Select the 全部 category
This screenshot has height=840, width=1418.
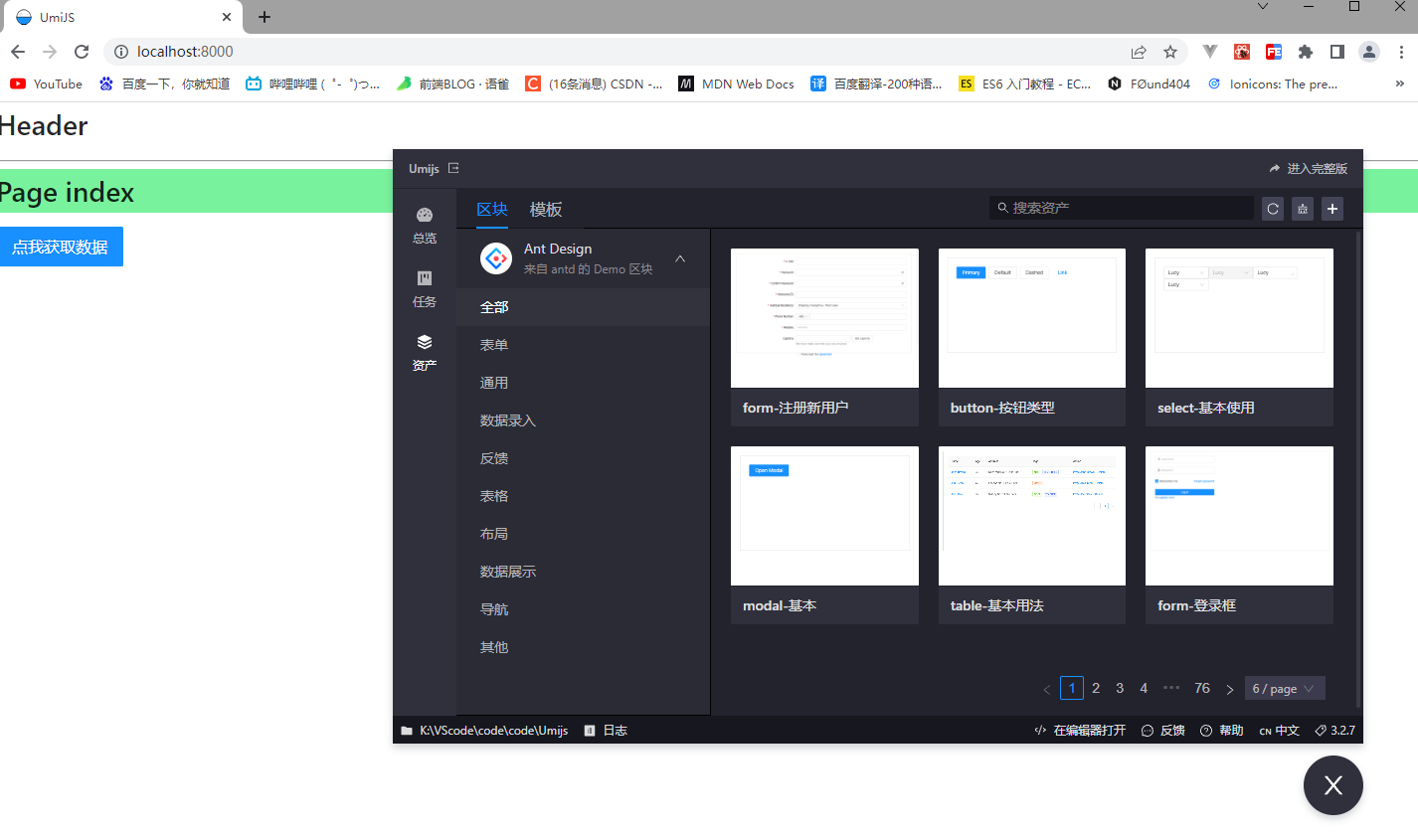pos(583,307)
